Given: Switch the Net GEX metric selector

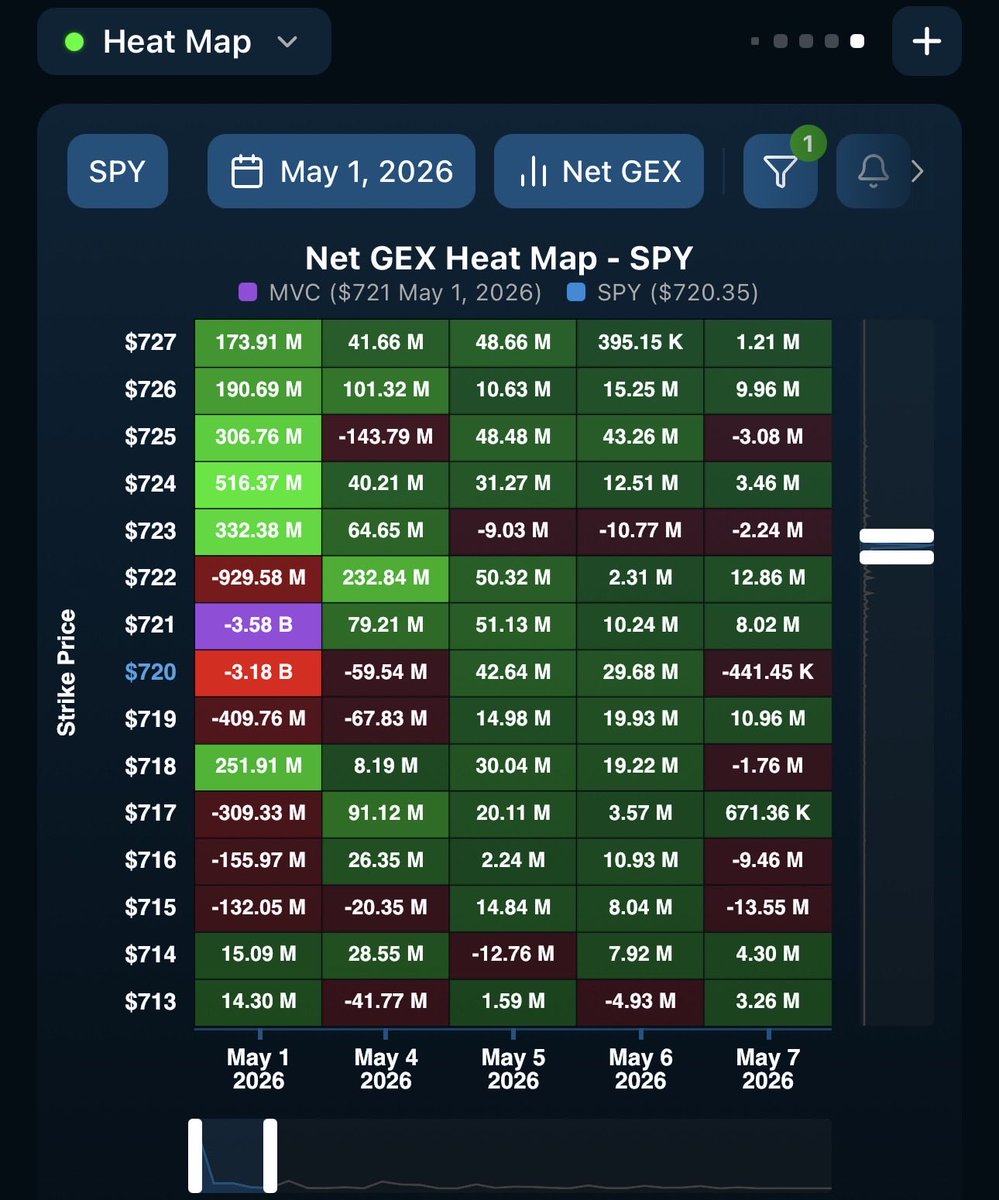Looking at the screenshot, I should coord(599,171).
